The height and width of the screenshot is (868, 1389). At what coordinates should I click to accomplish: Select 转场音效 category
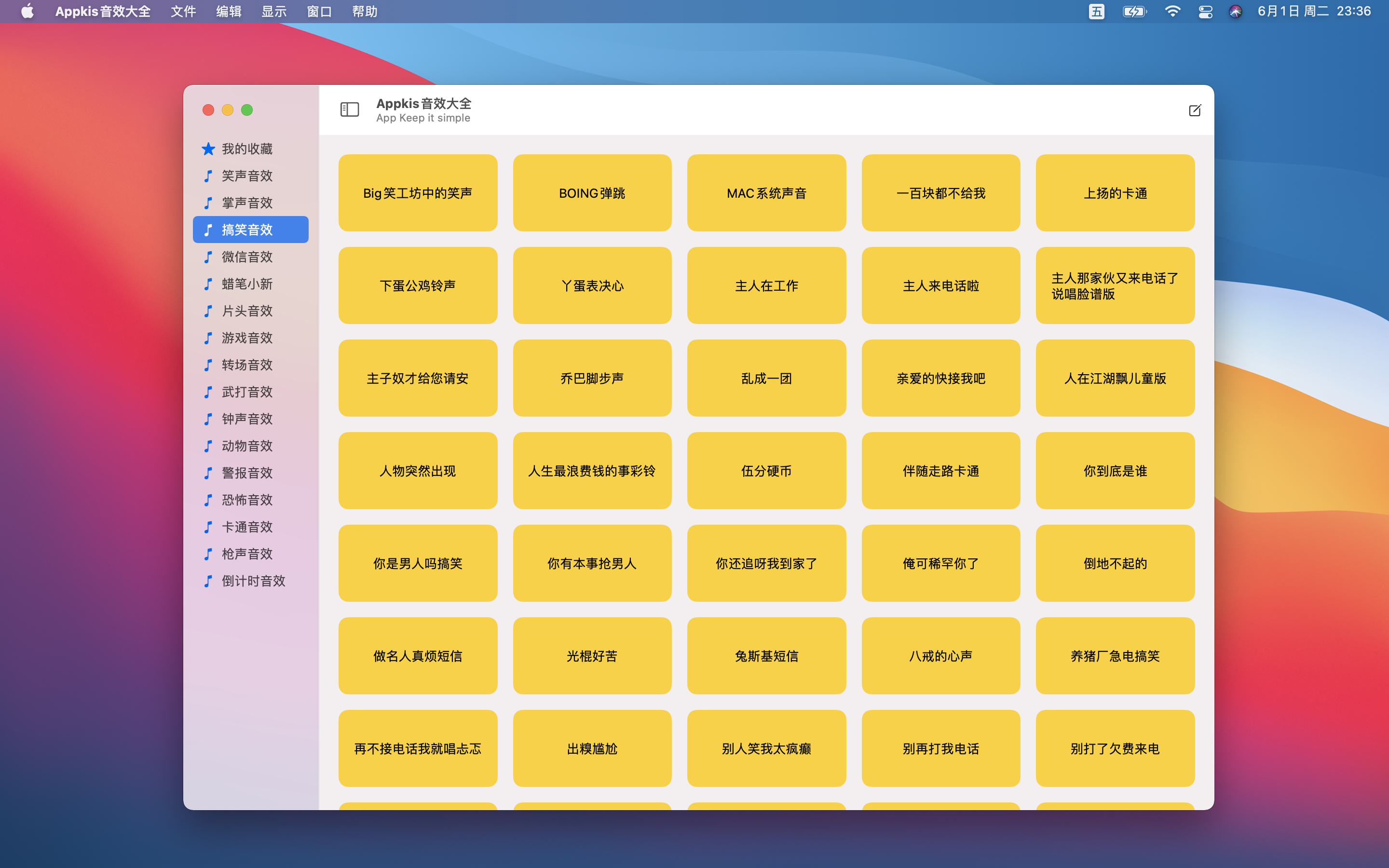(x=251, y=365)
